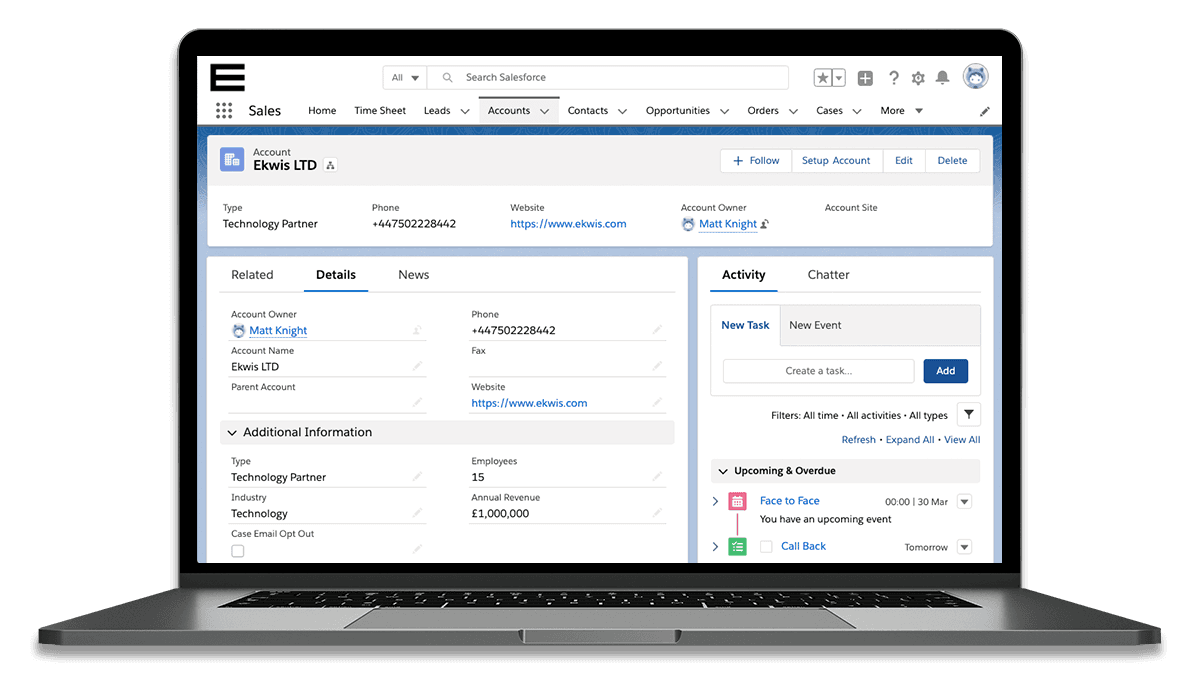Open the notifications bell icon
The height and width of the screenshot is (694, 1200).
click(x=942, y=78)
